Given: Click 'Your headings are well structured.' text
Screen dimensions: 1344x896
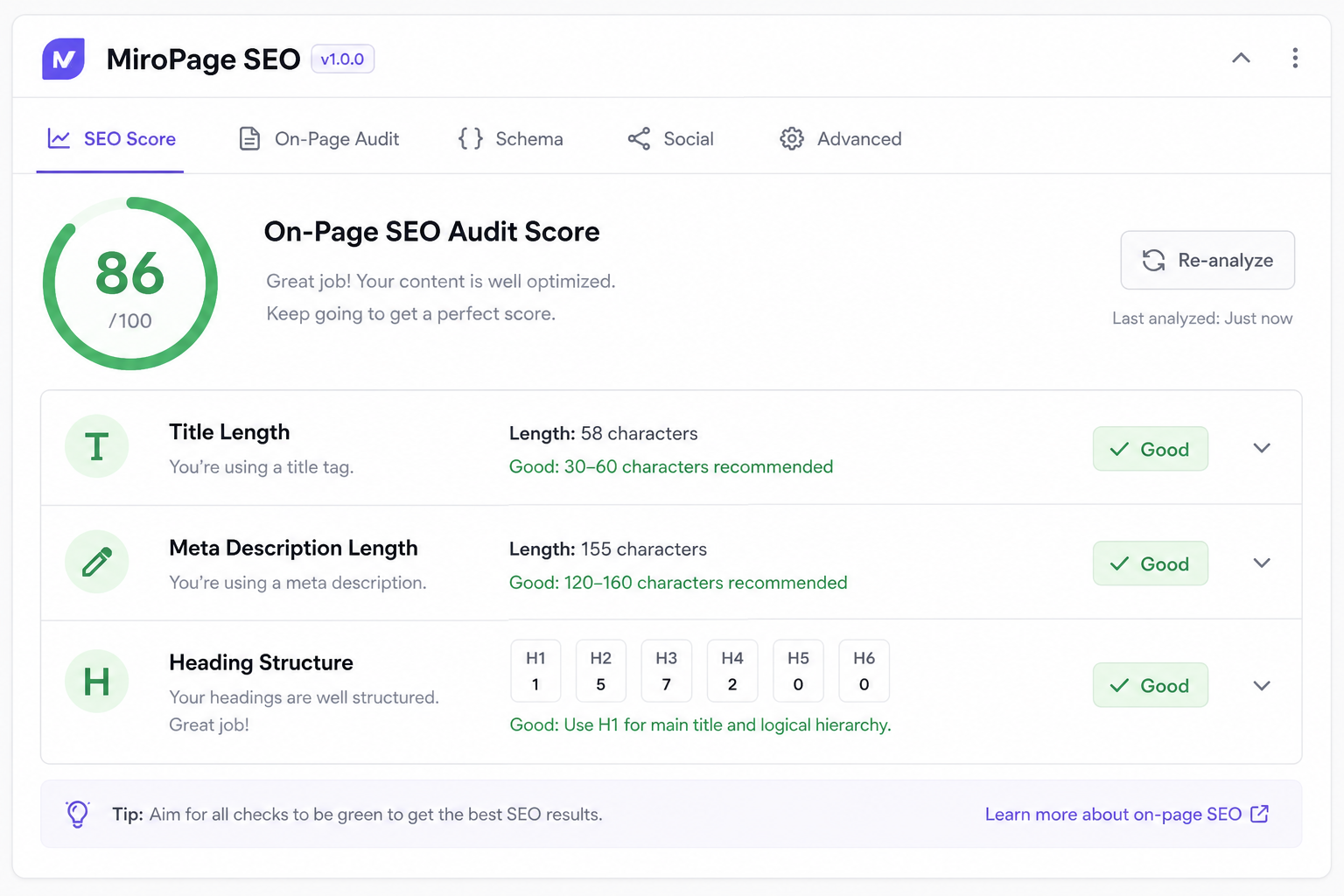Looking at the screenshot, I should (304, 697).
